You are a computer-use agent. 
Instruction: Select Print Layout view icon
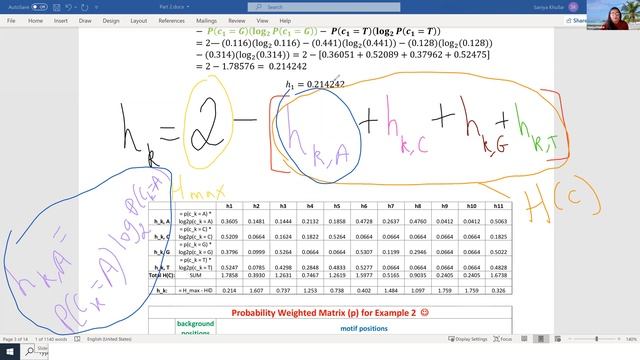541,339
